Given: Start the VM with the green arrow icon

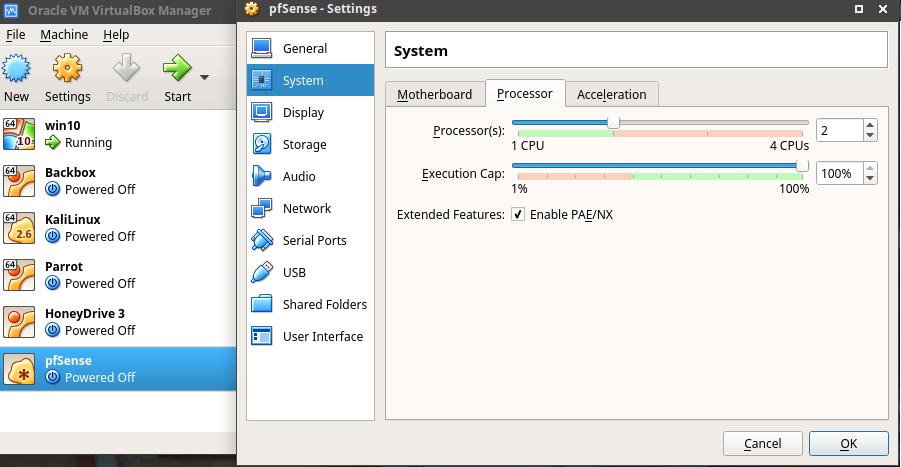Looking at the screenshot, I should [177, 68].
